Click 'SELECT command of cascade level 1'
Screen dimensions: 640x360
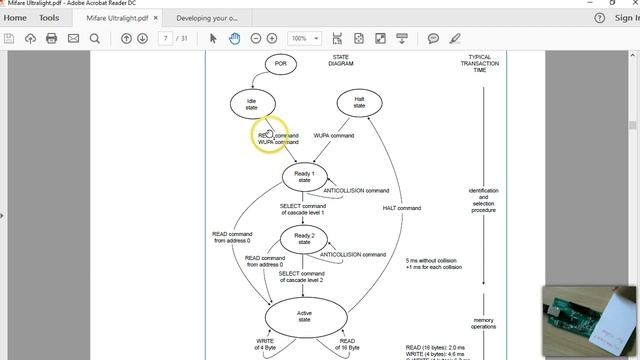tap(302, 209)
